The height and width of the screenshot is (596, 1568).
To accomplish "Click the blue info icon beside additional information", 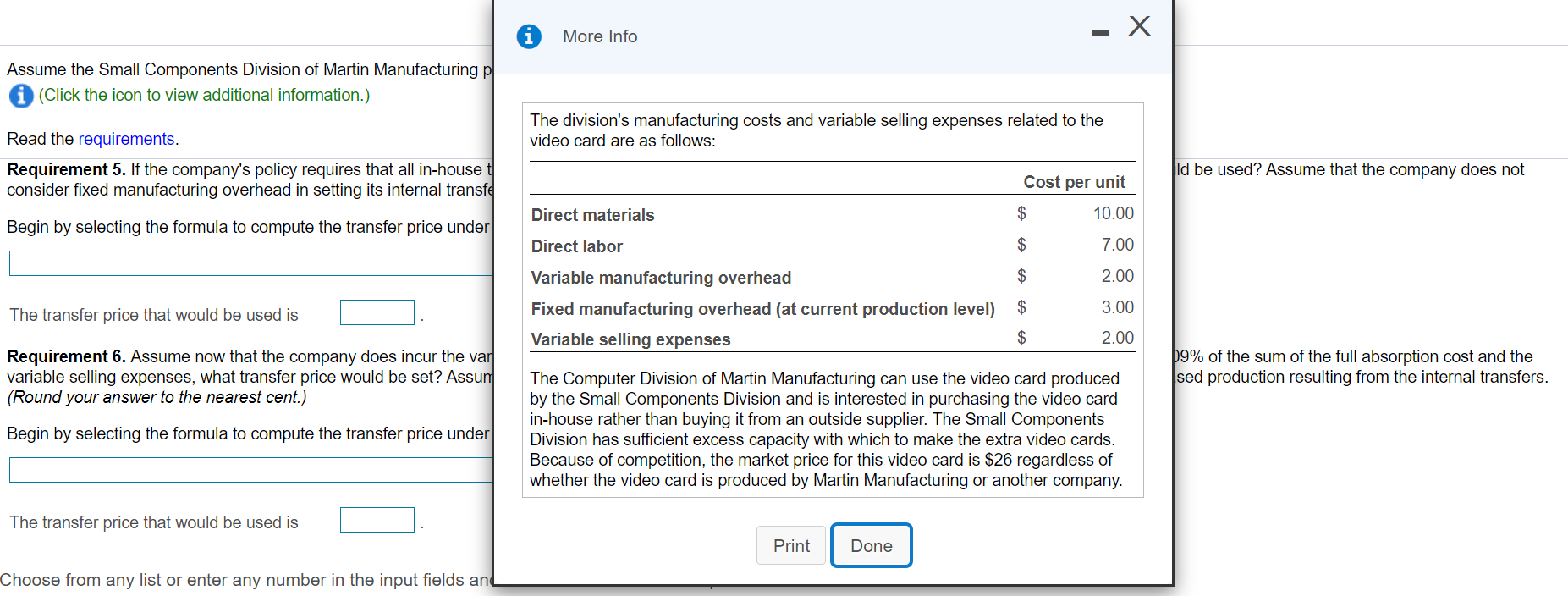I will coord(21,96).
